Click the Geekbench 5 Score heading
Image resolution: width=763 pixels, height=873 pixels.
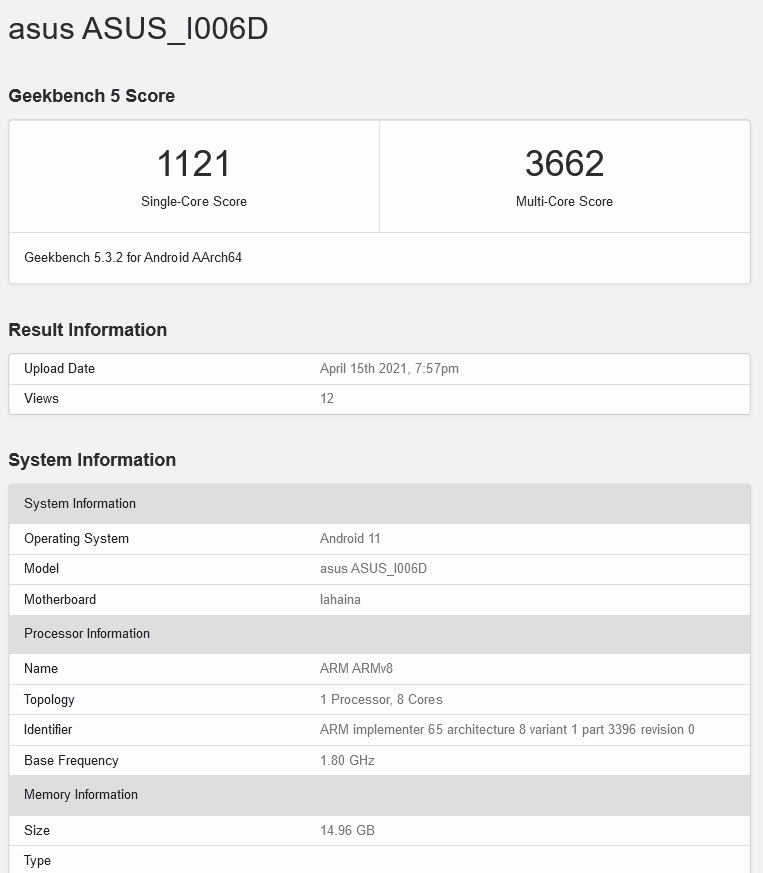[91, 96]
